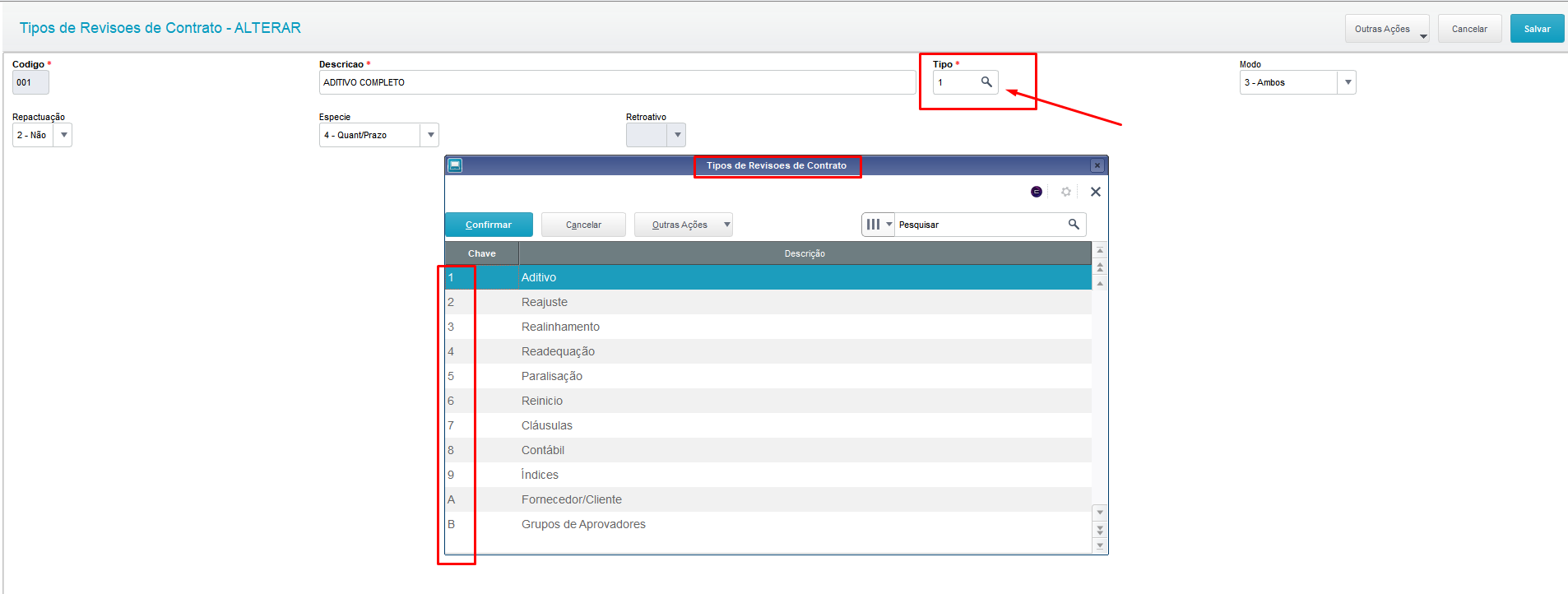Sort by the Chave column header
Viewport: 1568px width, 594px height.
click(x=482, y=253)
